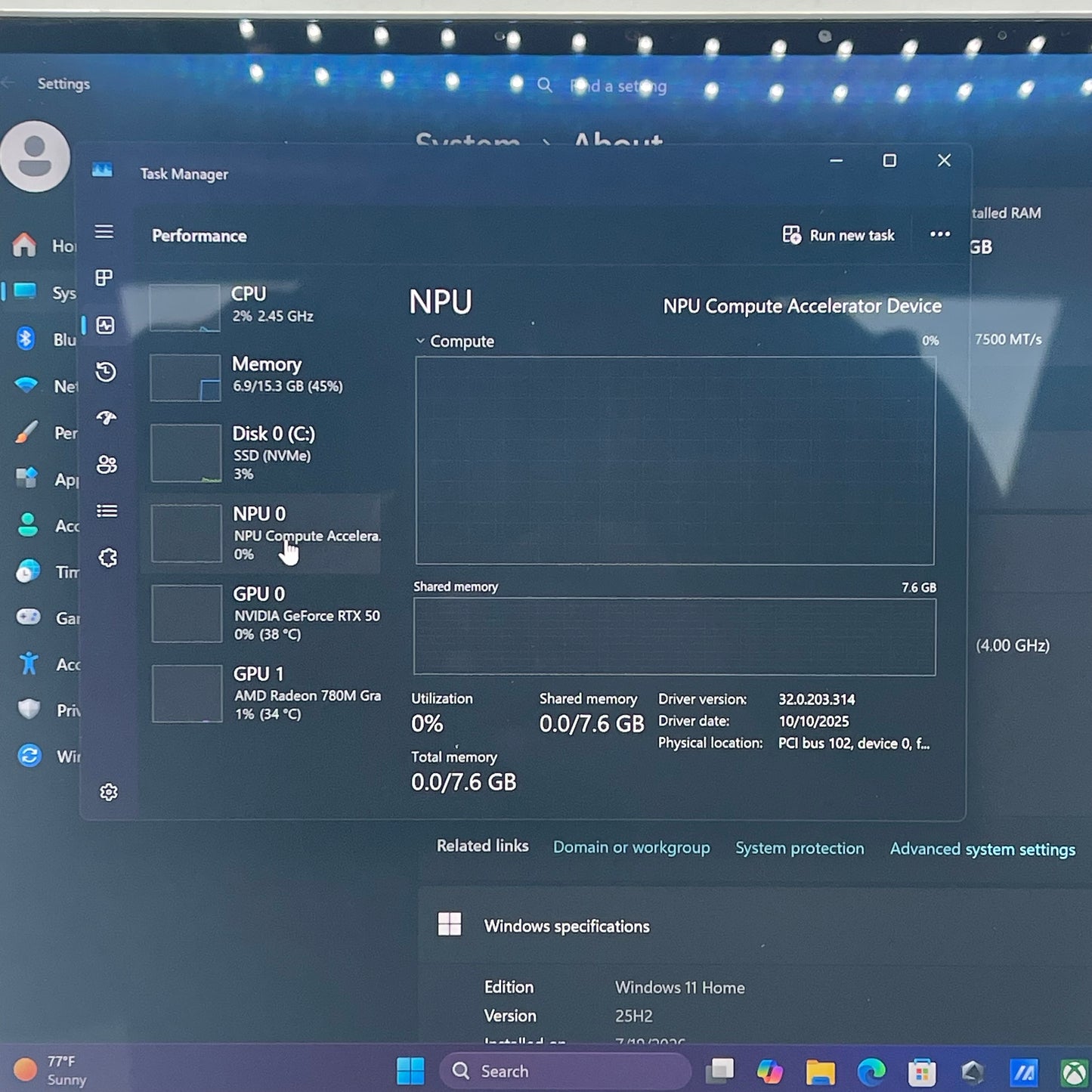Open File Explorer from the taskbar
This screenshot has height=1092, width=1092.
821,1072
